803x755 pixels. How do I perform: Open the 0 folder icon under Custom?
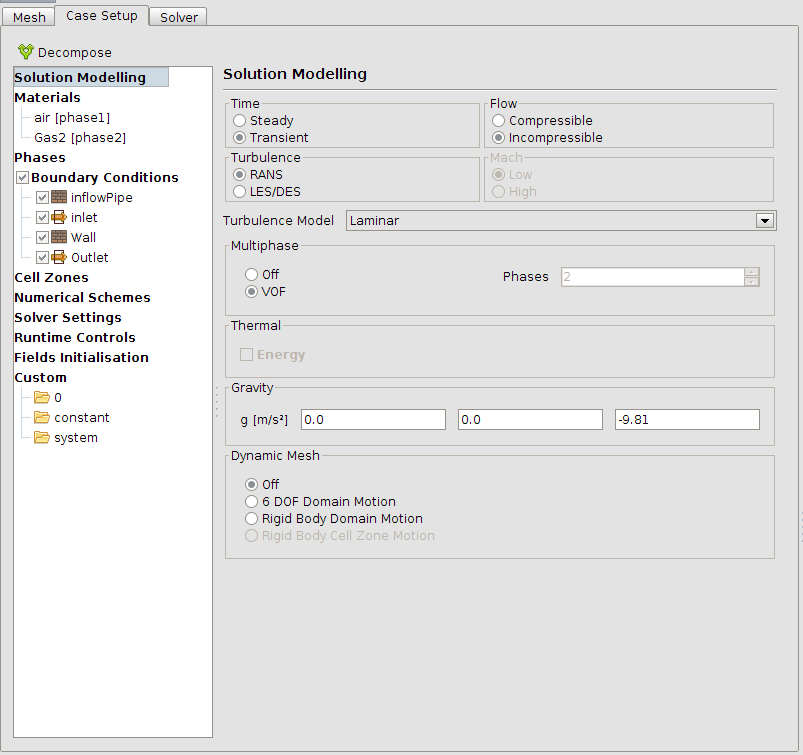(42, 397)
